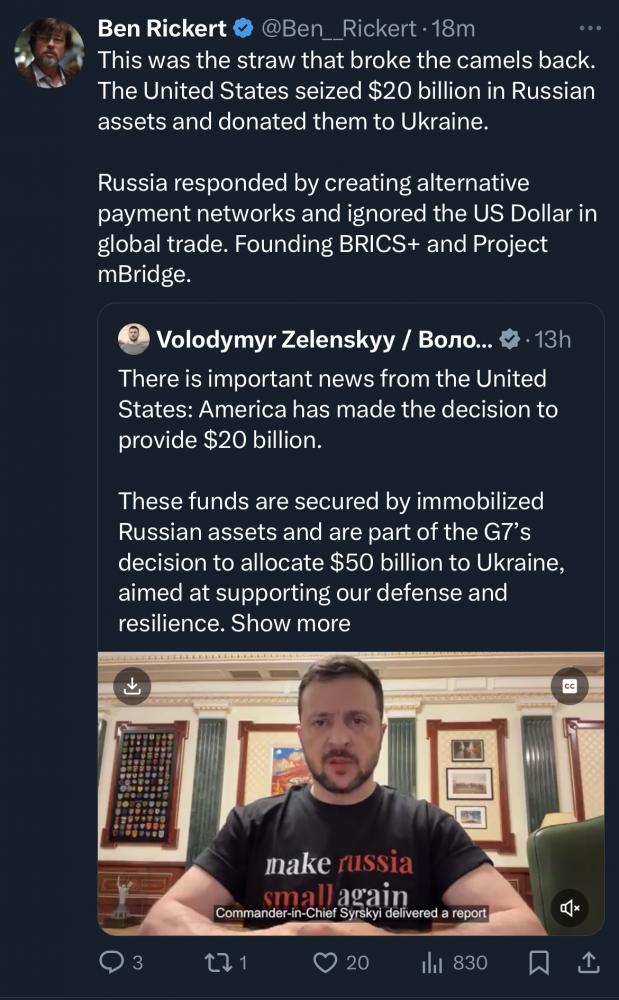619x1000 pixels.
Task: Open the quoted tweet's 13h timestamp
Action: (553, 340)
